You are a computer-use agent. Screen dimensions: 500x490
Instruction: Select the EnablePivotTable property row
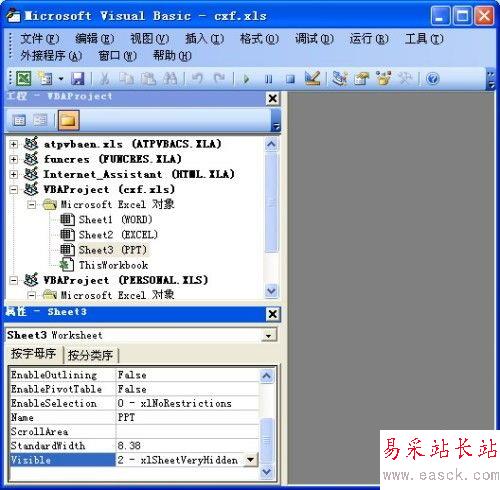coord(134,389)
